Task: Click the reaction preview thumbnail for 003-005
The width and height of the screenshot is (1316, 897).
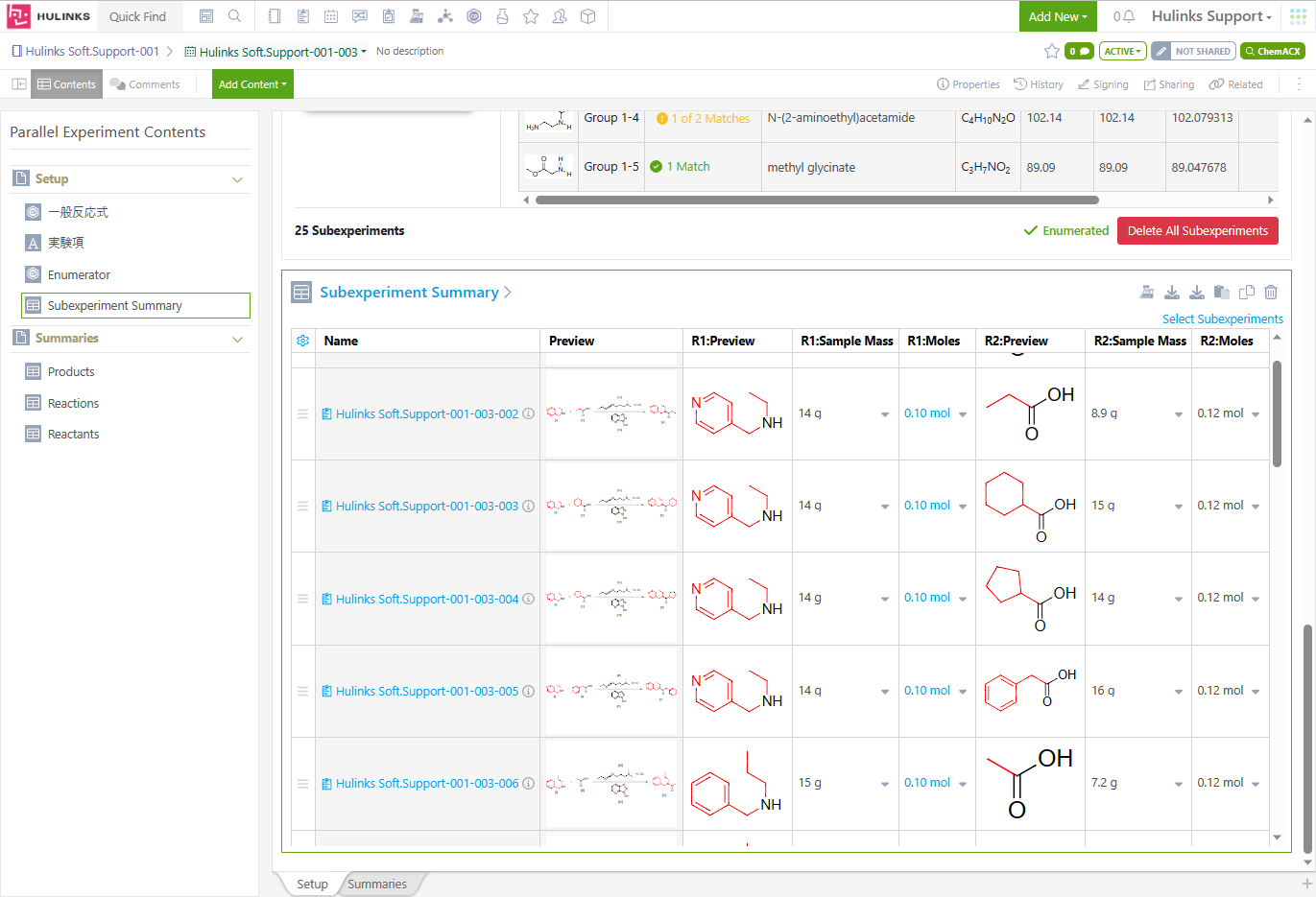Action: [611, 691]
